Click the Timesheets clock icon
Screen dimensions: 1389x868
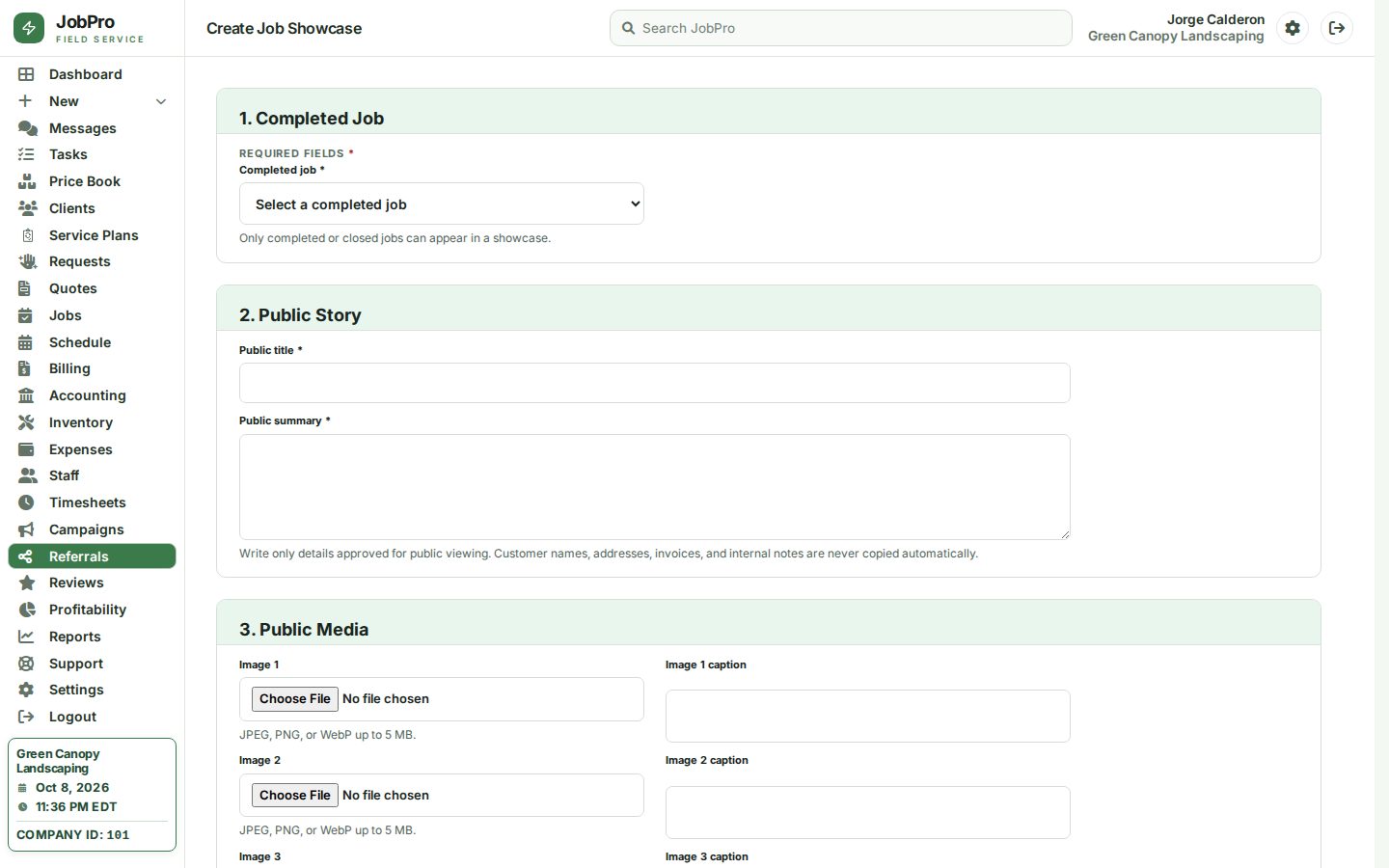tap(26, 502)
